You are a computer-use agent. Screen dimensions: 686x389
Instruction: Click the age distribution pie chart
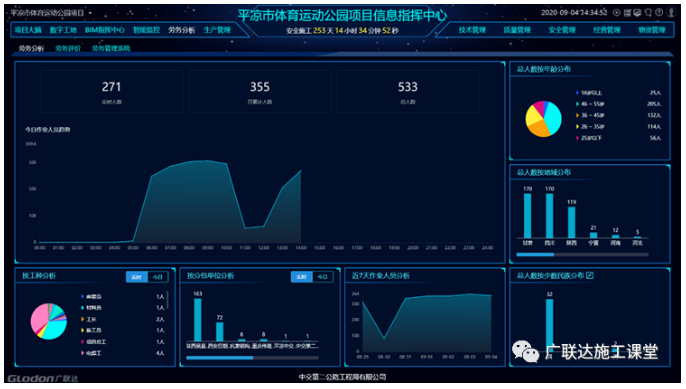click(543, 119)
